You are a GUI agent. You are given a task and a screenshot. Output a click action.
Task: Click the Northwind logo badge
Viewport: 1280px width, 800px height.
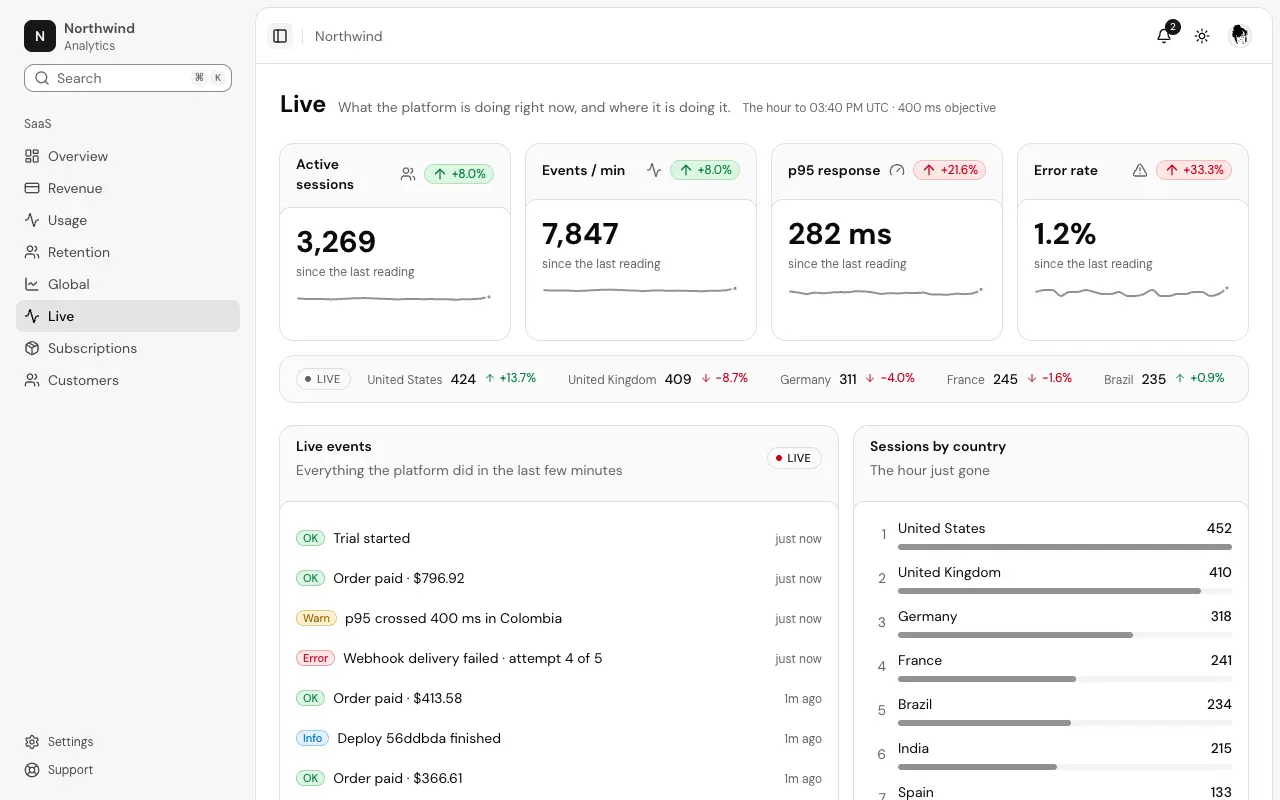click(40, 36)
